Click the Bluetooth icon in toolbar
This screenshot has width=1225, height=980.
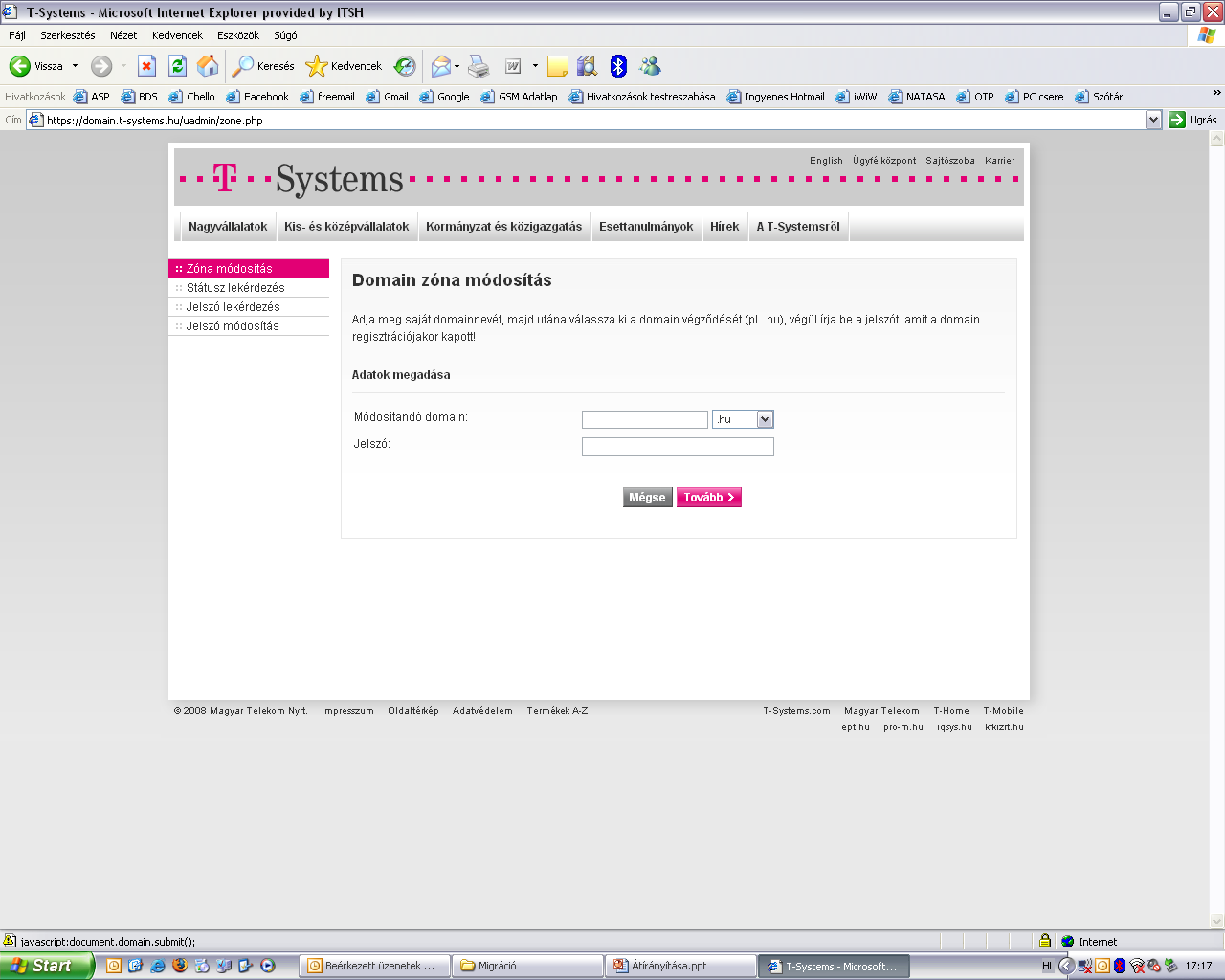618,66
